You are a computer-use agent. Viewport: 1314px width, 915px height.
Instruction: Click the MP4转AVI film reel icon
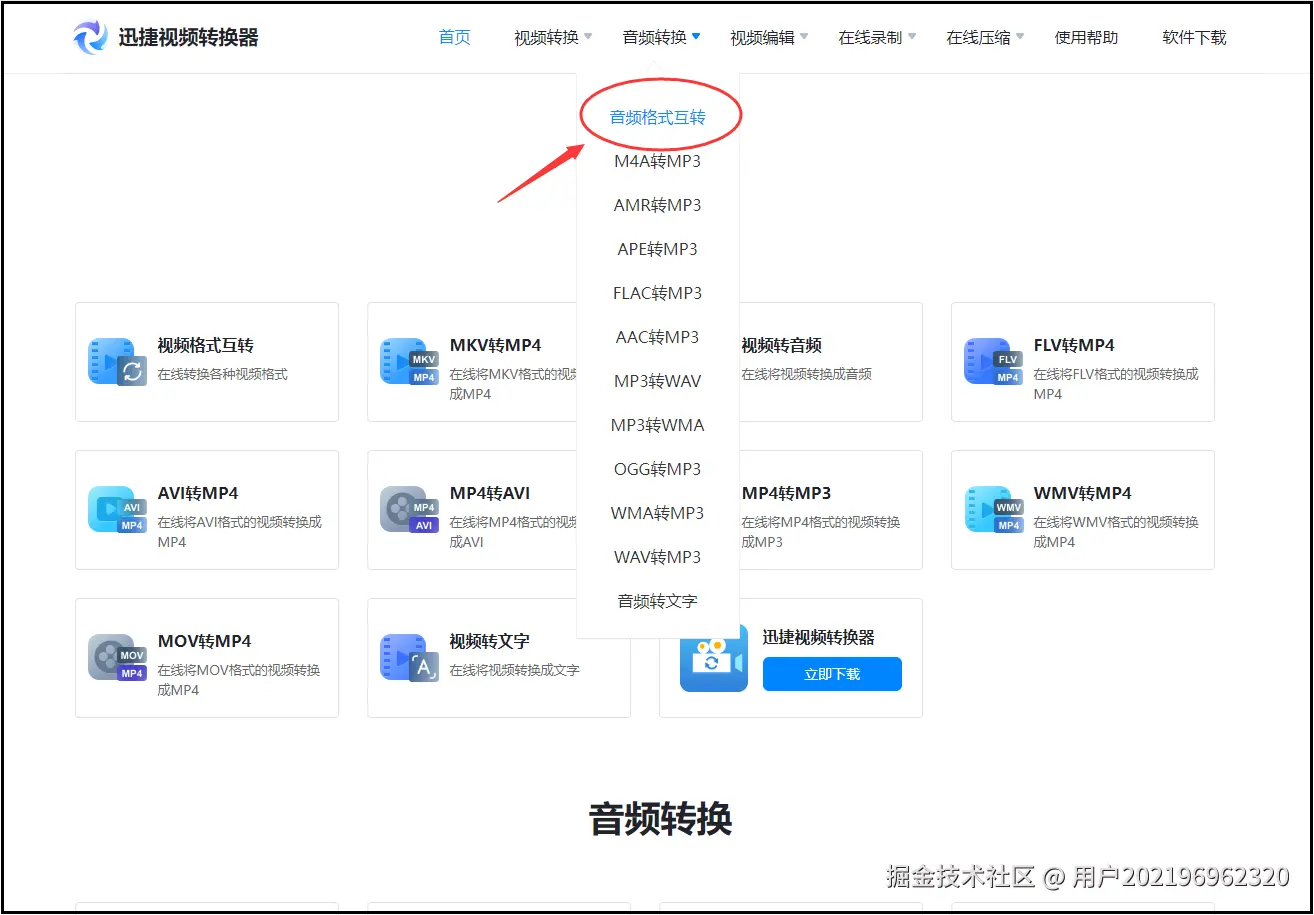(409, 509)
